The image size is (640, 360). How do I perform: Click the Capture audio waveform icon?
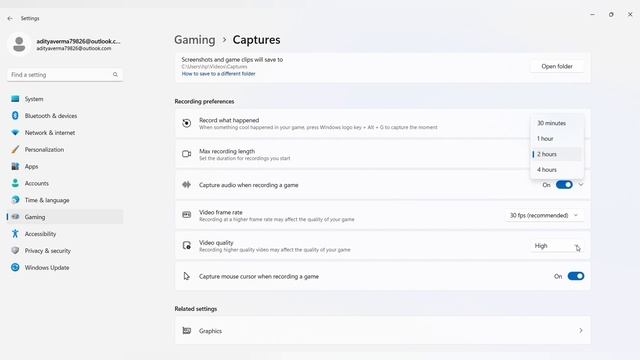click(x=187, y=184)
